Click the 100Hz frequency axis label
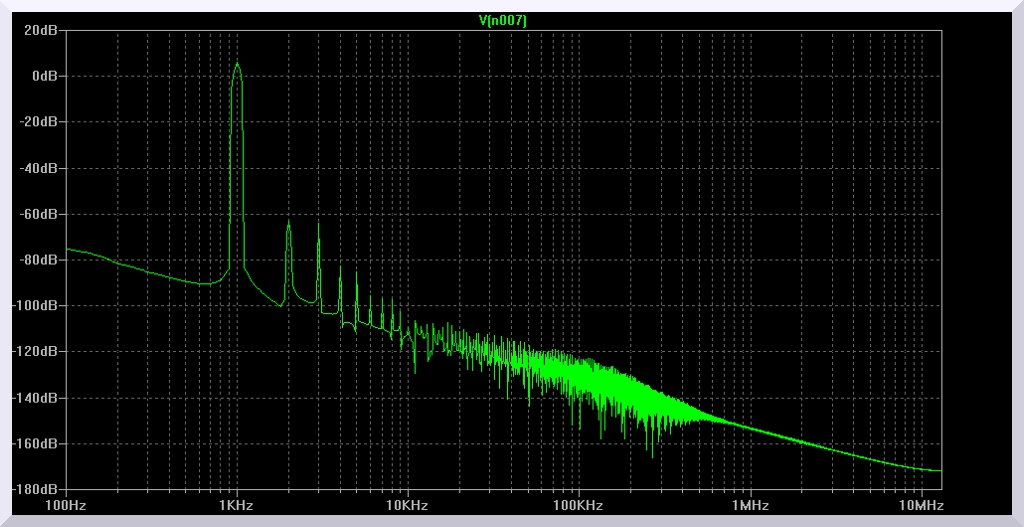The width and height of the screenshot is (1024, 527). click(66, 505)
